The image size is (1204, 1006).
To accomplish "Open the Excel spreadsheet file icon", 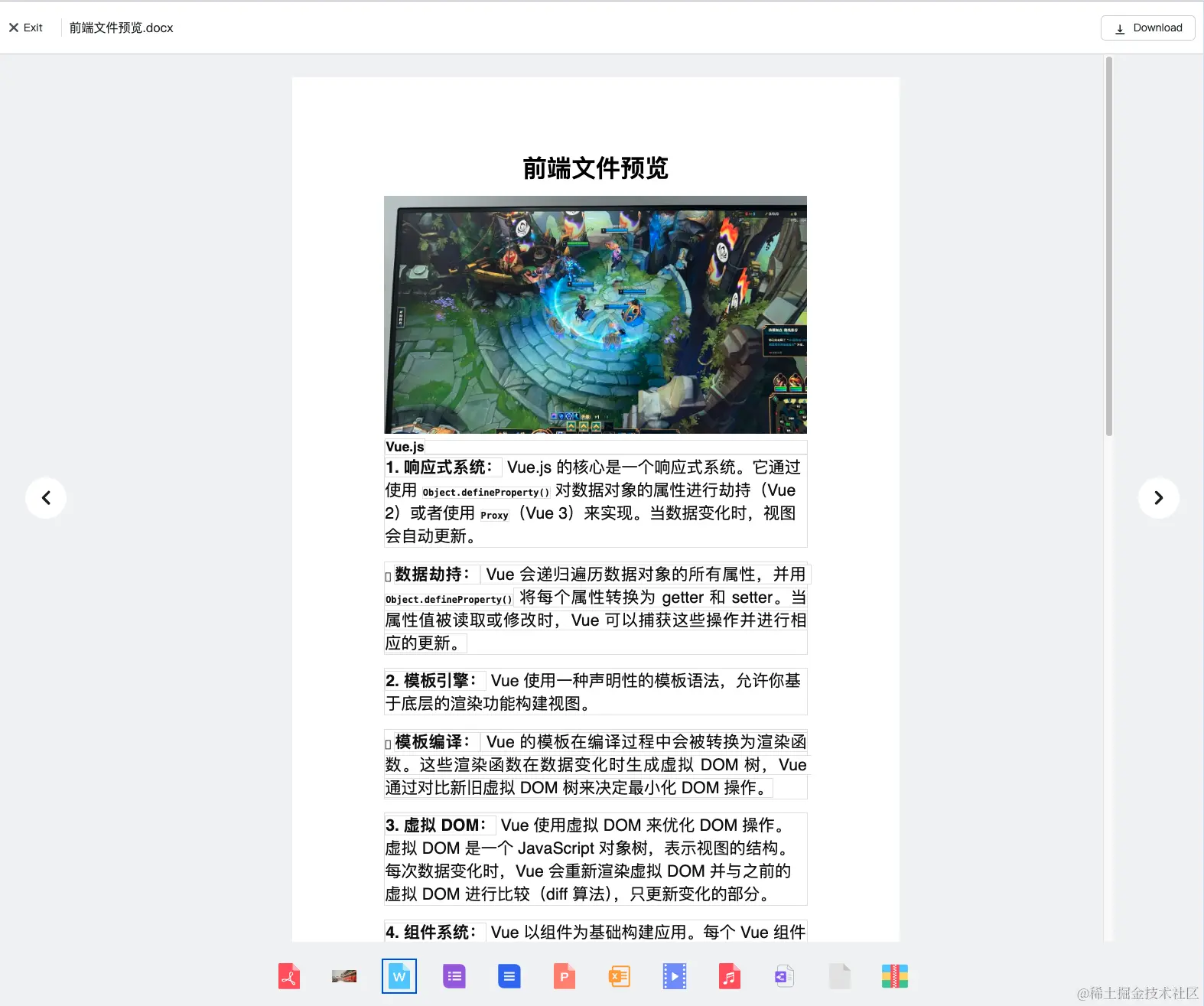I will point(620,976).
